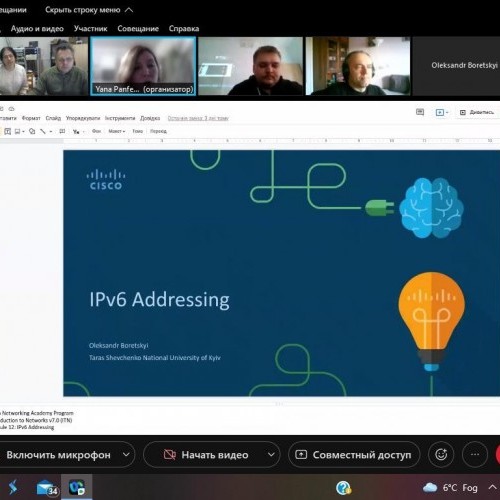500x500 pixels.
Task: Collapse the Webex menu bar via the "Скрыть строку меню" control
Action: point(89,10)
